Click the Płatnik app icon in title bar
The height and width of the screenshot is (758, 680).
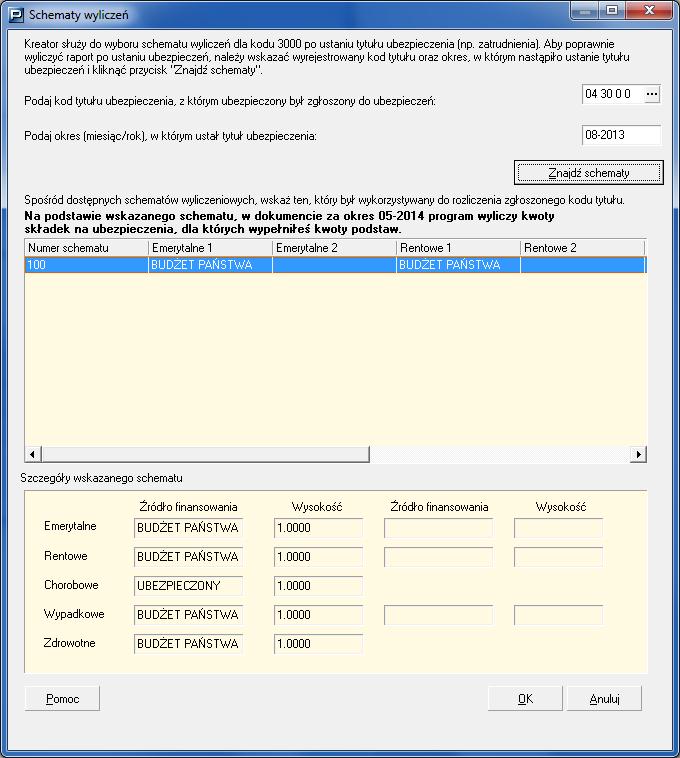[x=16, y=15]
